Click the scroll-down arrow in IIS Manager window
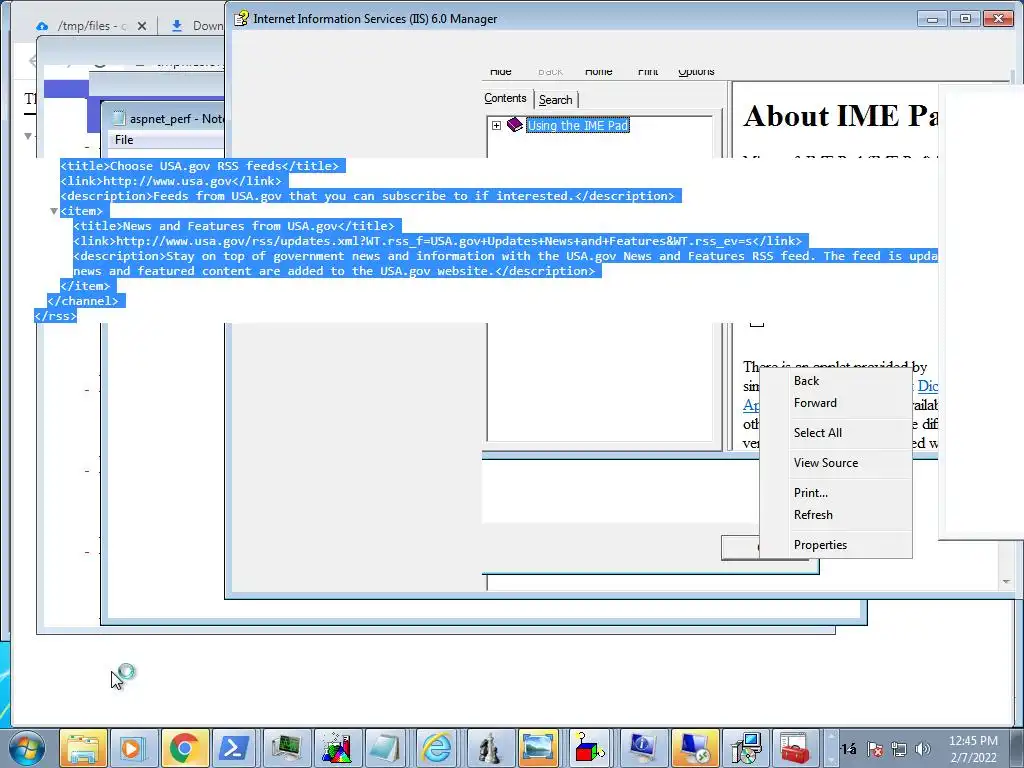Screen dimensions: 1024x768 point(1006,581)
